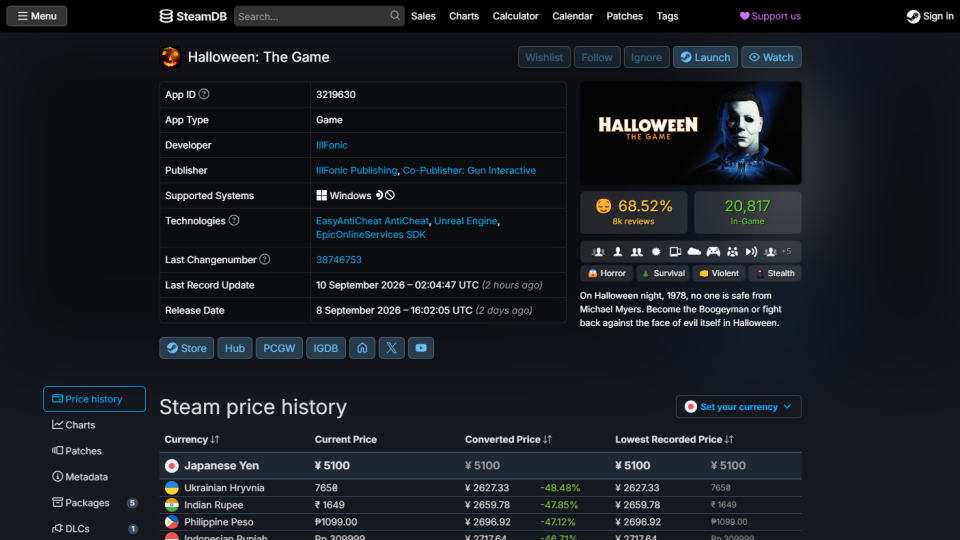Open the hamburger Menu button
Screen dimensions: 960x540
[x=37, y=16]
